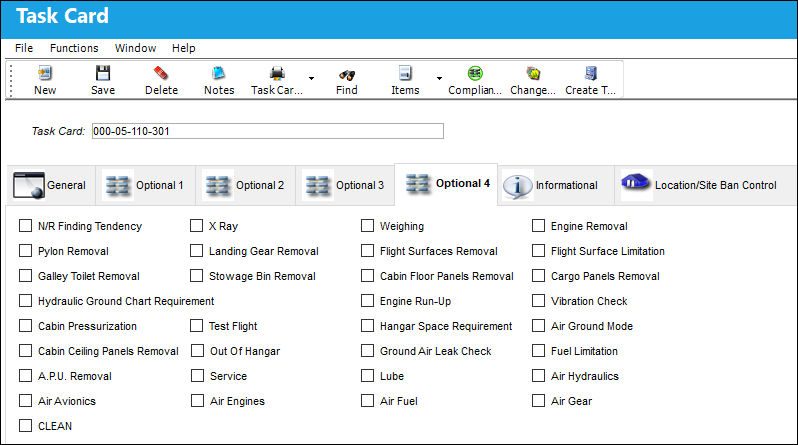This screenshot has width=798, height=445.
Task: Open Notes from the toolbar
Action: [219, 73]
